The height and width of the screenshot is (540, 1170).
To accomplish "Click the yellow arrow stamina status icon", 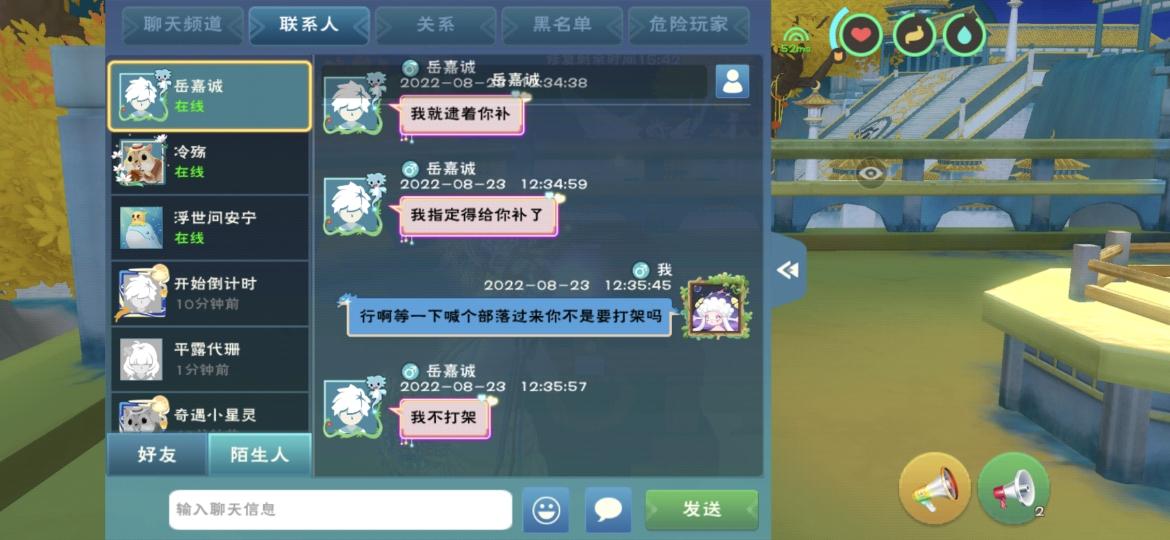I will [913, 35].
